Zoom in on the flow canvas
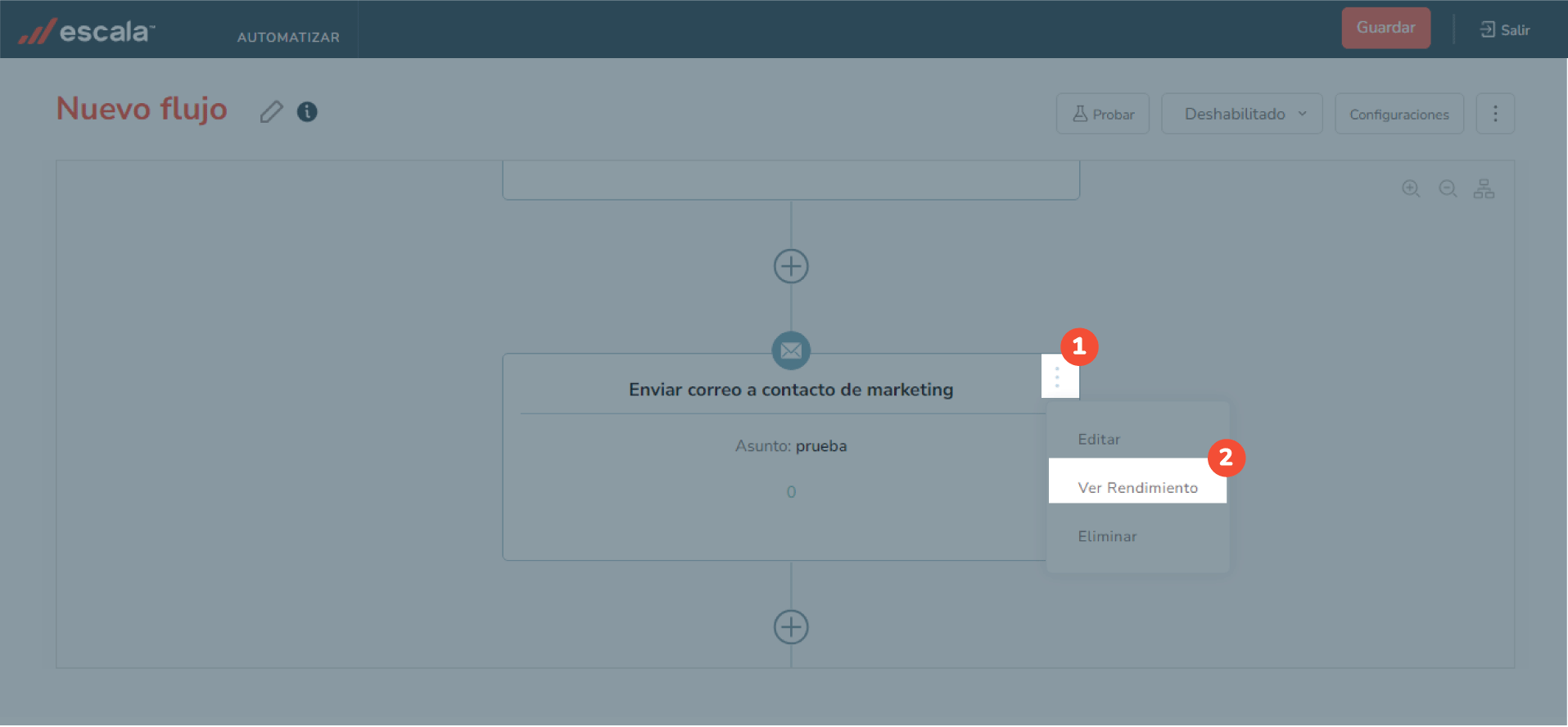This screenshot has height=727, width=1568. tap(1411, 188)
